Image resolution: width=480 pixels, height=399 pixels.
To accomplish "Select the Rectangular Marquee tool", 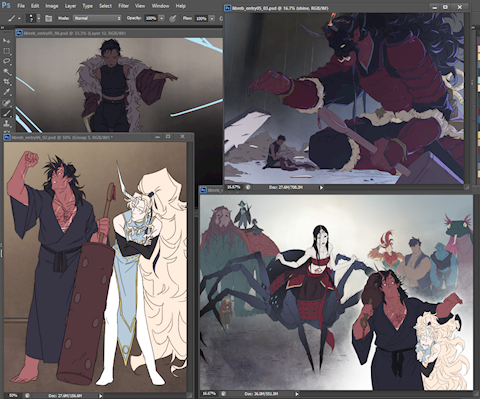I will pyautogui.click(x=6, y=51).
